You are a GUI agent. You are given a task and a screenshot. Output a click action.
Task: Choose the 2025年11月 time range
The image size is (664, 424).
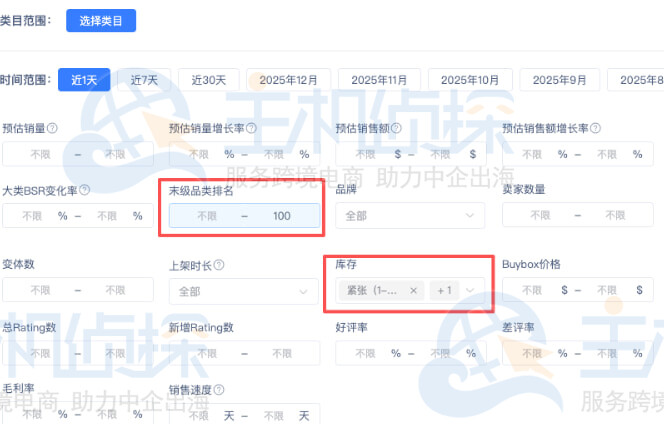pos(379,80)
